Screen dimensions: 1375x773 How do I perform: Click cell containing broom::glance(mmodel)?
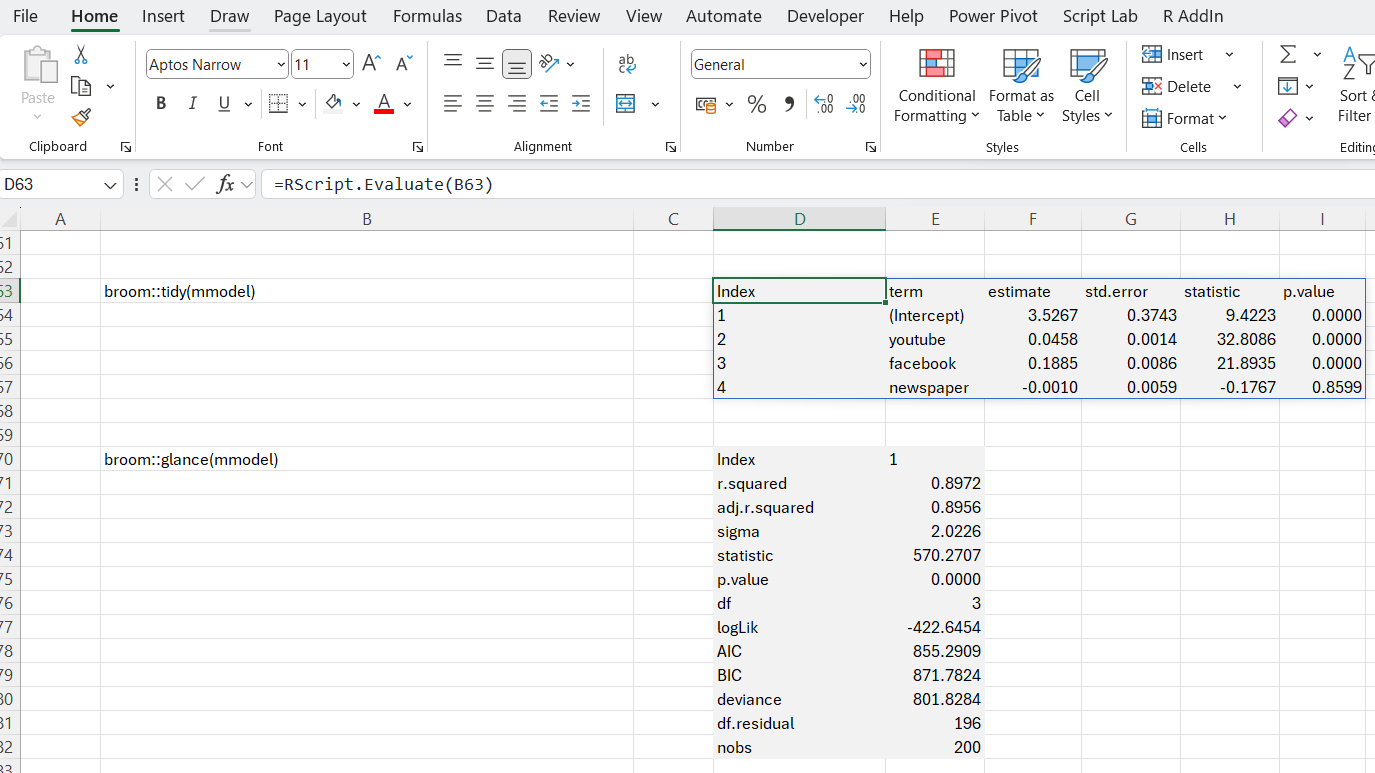367,460
